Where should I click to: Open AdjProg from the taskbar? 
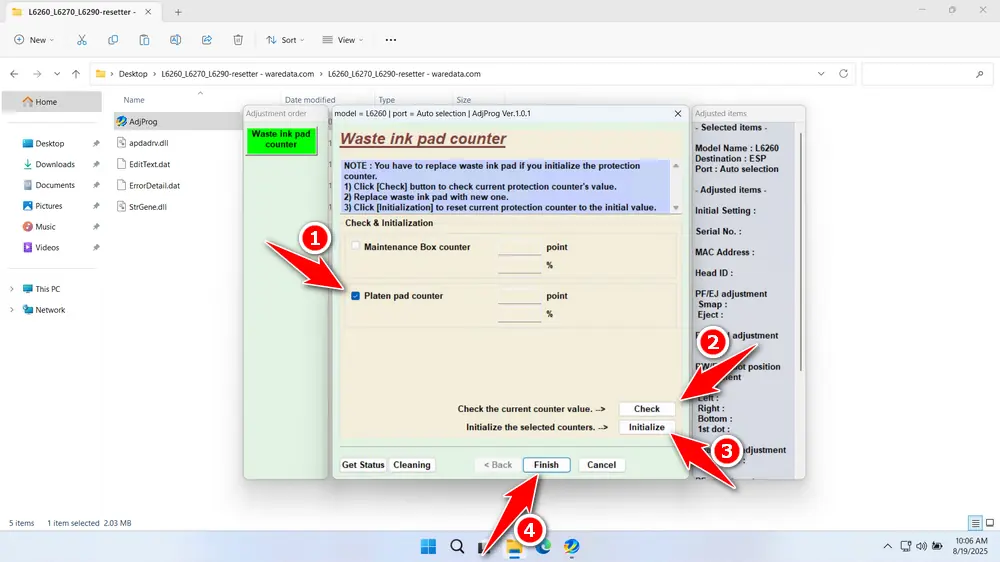[x=571, y=546]
